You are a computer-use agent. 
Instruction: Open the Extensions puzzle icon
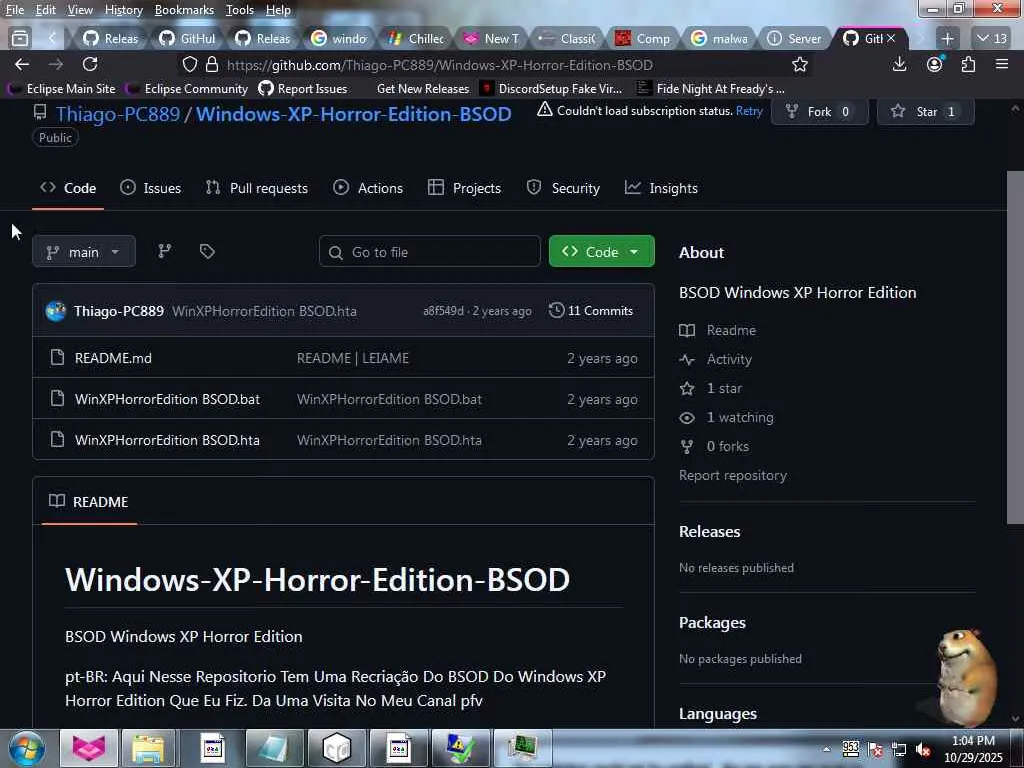968,64
